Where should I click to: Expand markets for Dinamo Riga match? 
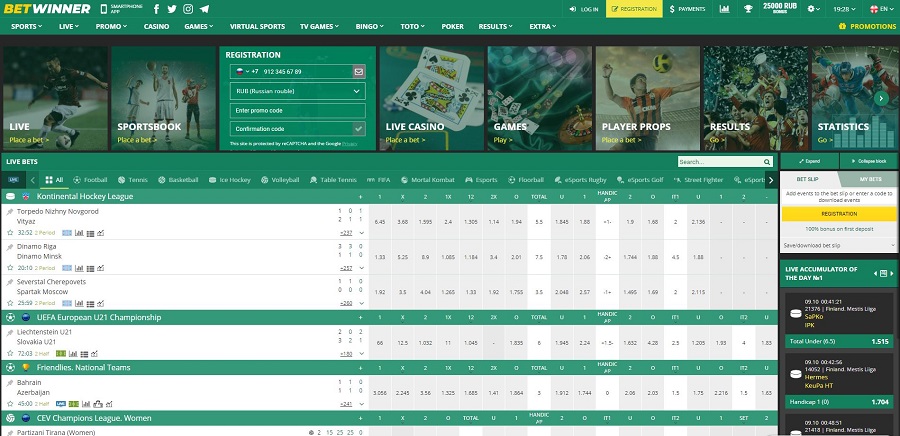pos(362,268)
